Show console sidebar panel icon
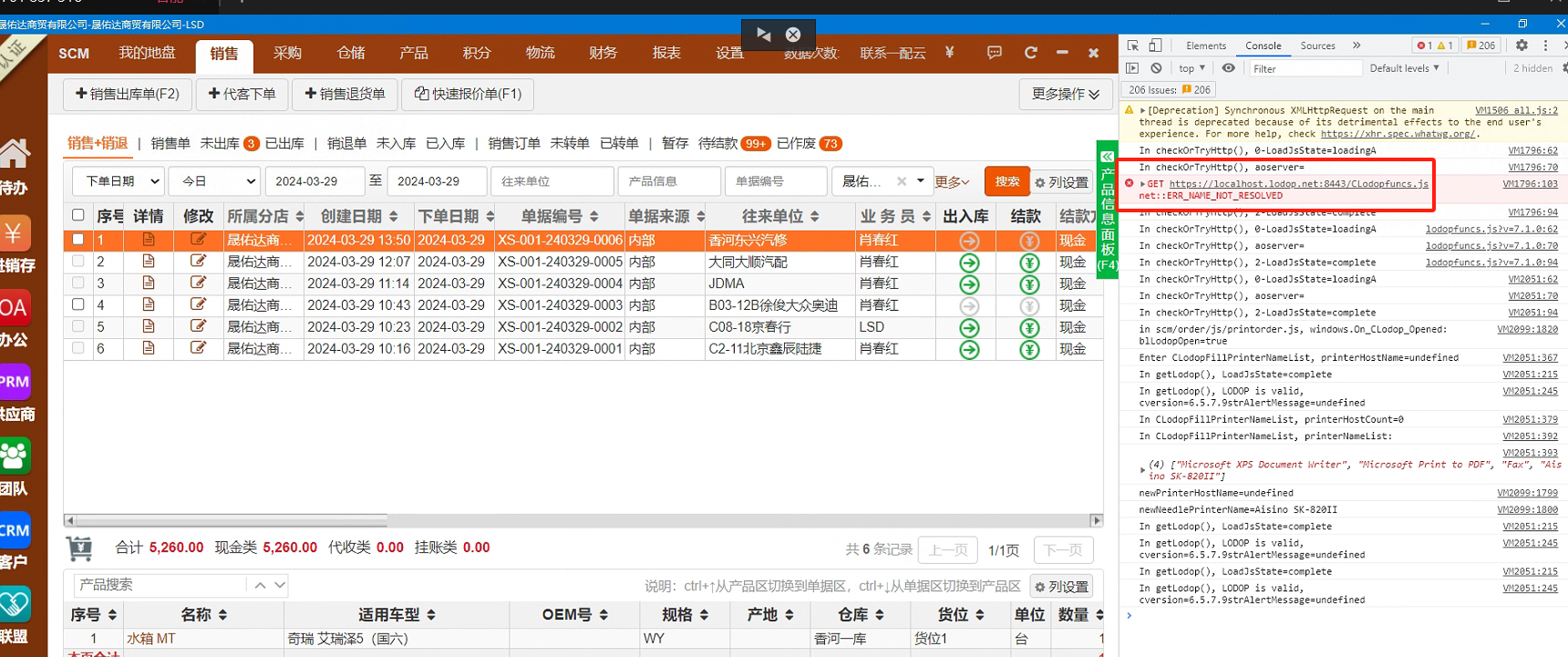This screenshot has height=657, width=1568. pyautogui.click(x=1132, y=68)
